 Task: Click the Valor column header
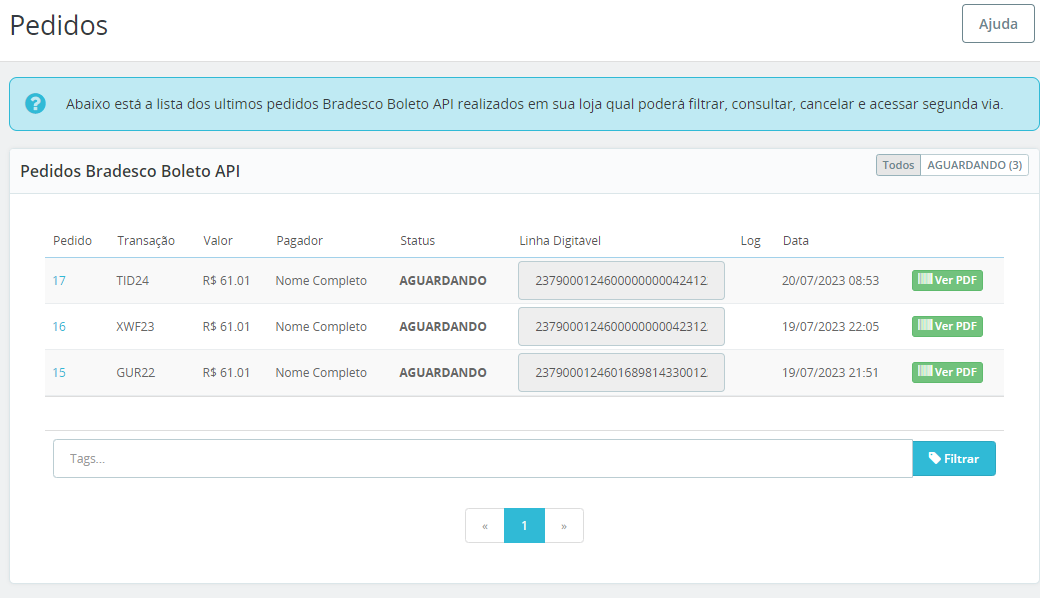click(x=218, y=241)
